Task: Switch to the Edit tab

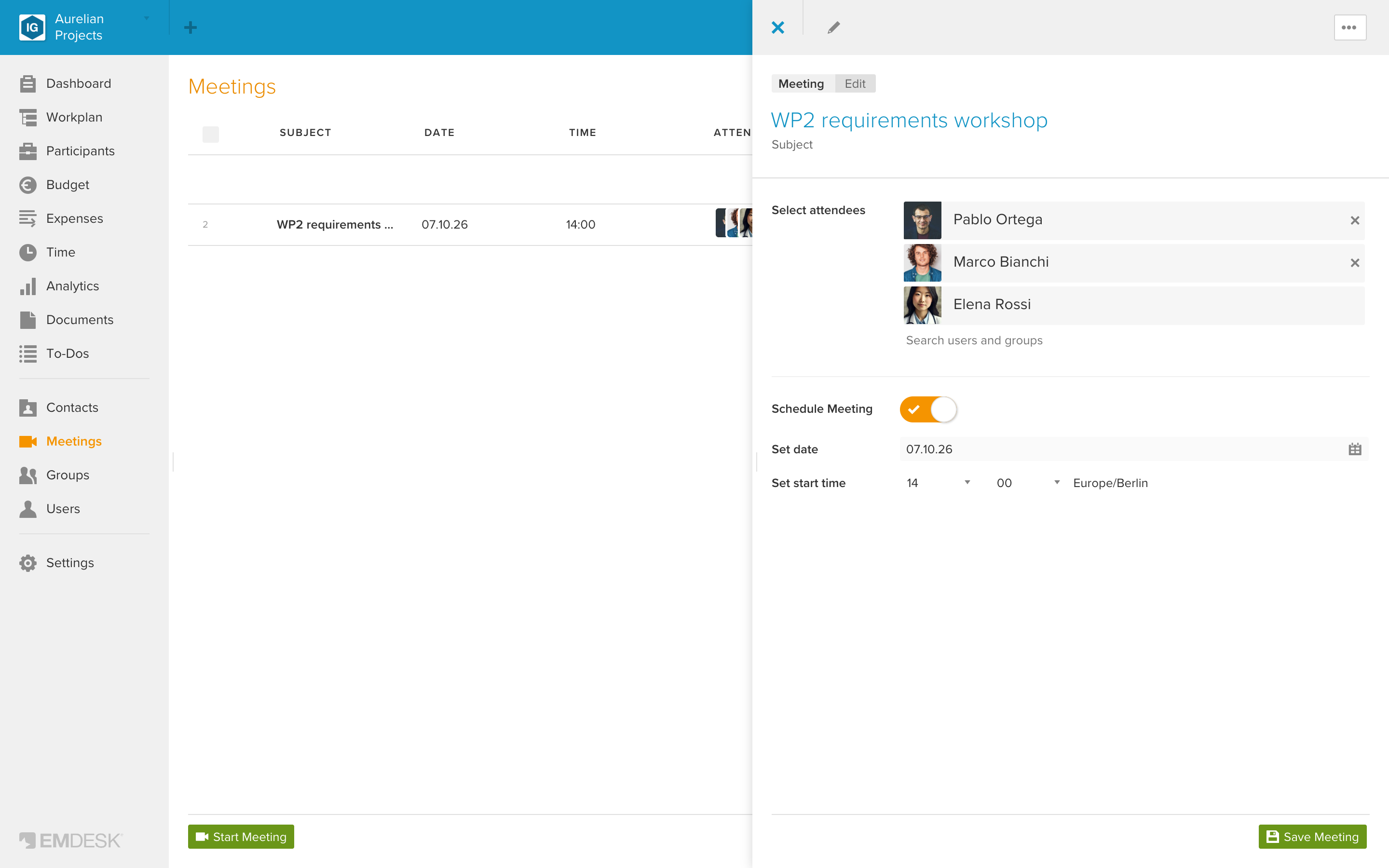Action: (855, 84)
